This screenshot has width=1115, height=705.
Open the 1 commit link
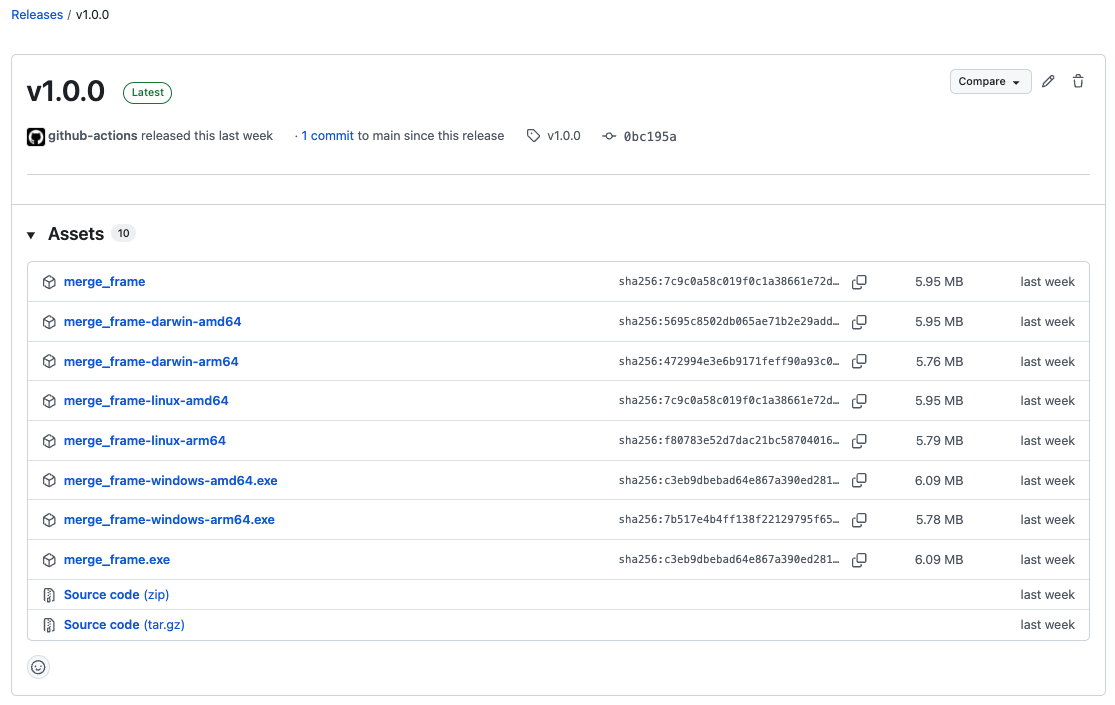327,136
